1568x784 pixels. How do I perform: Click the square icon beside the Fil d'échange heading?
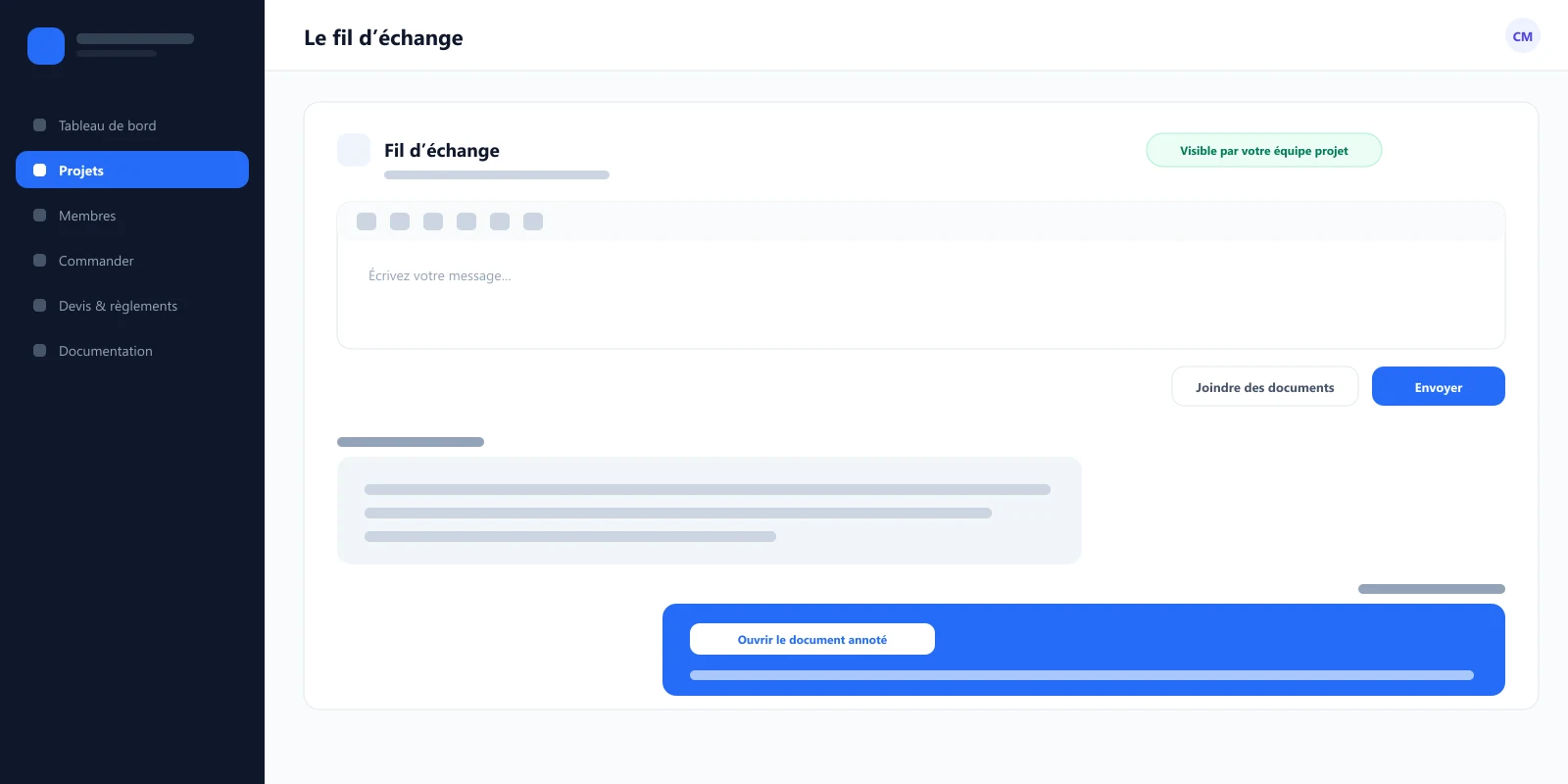click(x=354, y=150)
